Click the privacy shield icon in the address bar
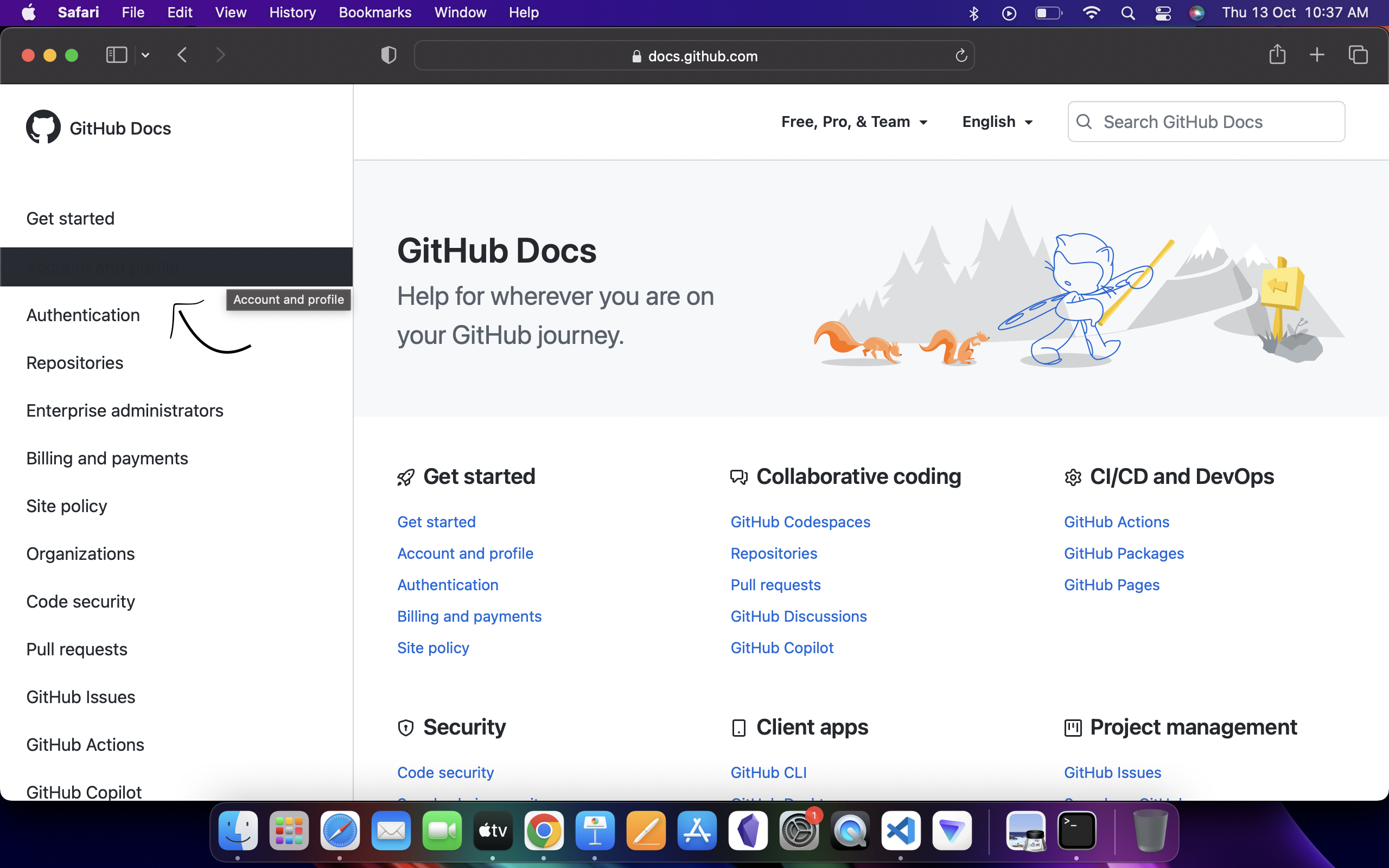1389x868 pixels. [388, 55]
